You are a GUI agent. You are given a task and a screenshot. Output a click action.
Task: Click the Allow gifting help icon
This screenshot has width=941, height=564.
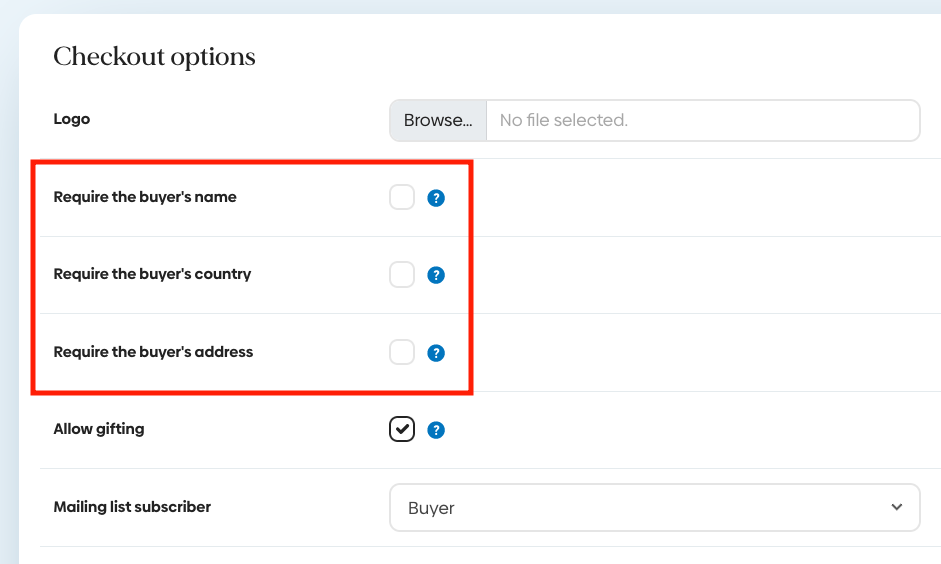tap(436, 430)
